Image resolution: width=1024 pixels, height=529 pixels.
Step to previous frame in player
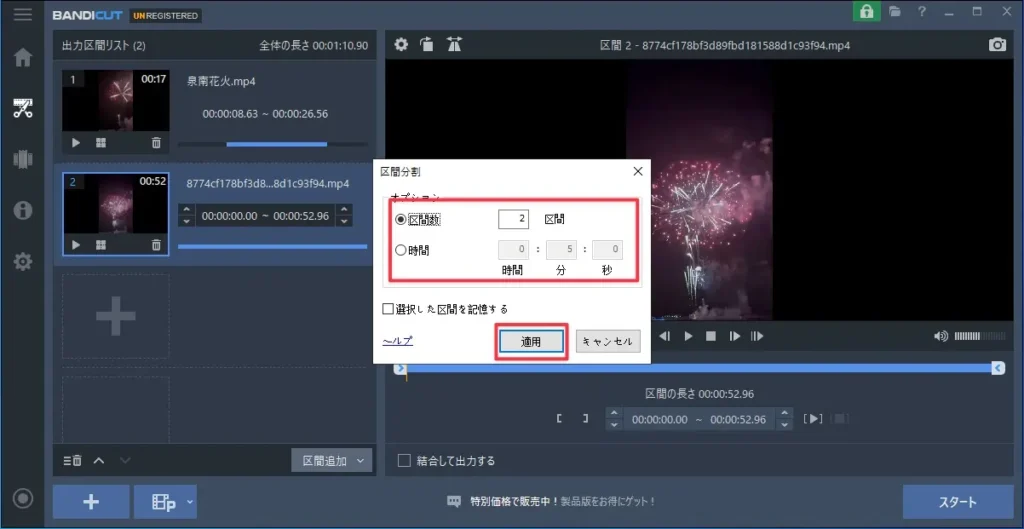665,336
